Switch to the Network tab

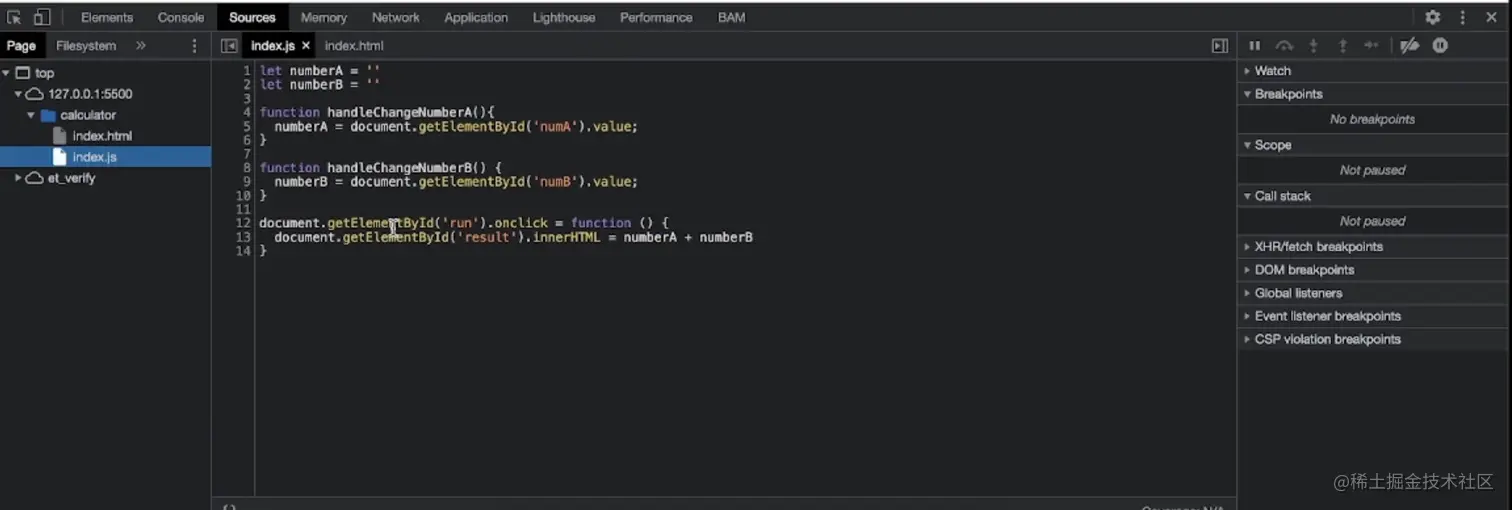pyautogui.click(x=396, y=17)
